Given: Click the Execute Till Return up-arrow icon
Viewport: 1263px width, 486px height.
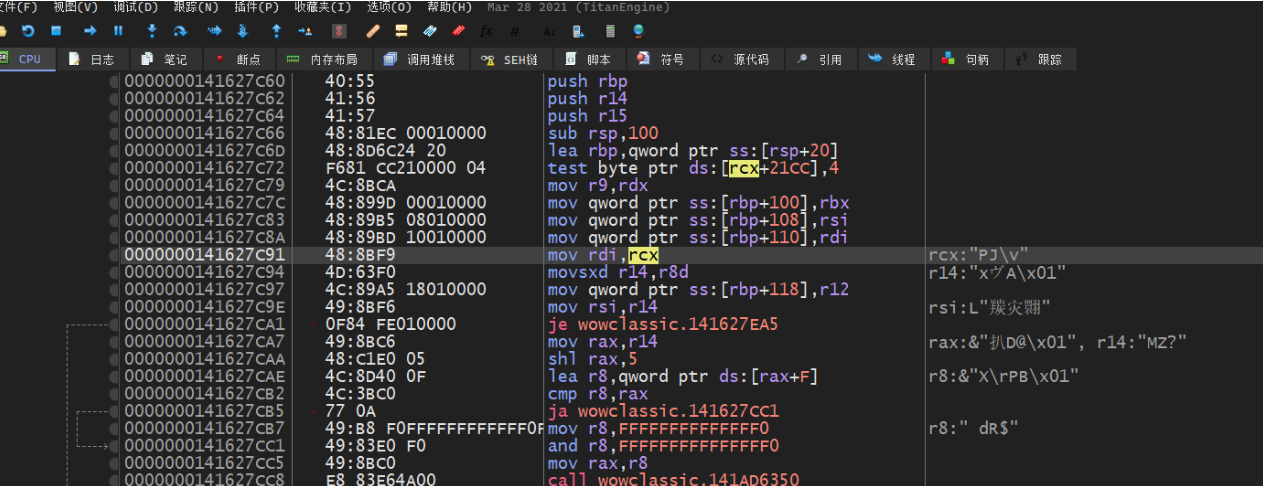Looking at the screenshot, I should [275, 31].
